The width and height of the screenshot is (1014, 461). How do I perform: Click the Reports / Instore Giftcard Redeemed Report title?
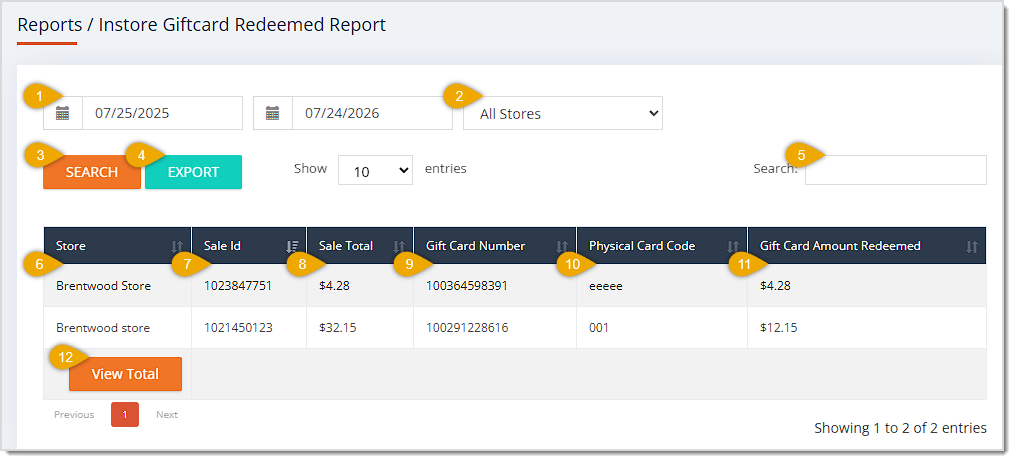click(x=201, y=25)
